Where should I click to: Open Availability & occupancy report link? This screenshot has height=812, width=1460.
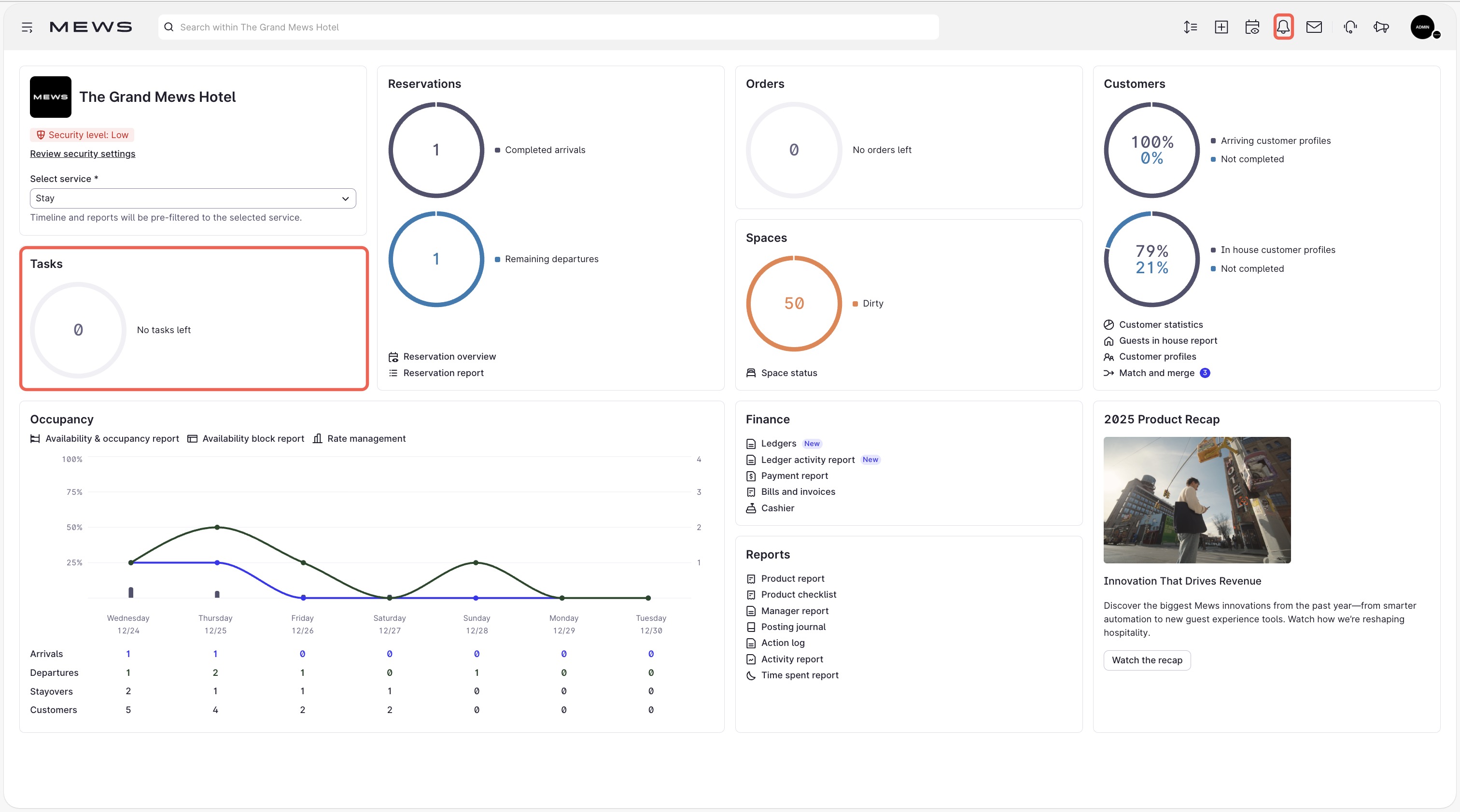coord(112,438)
